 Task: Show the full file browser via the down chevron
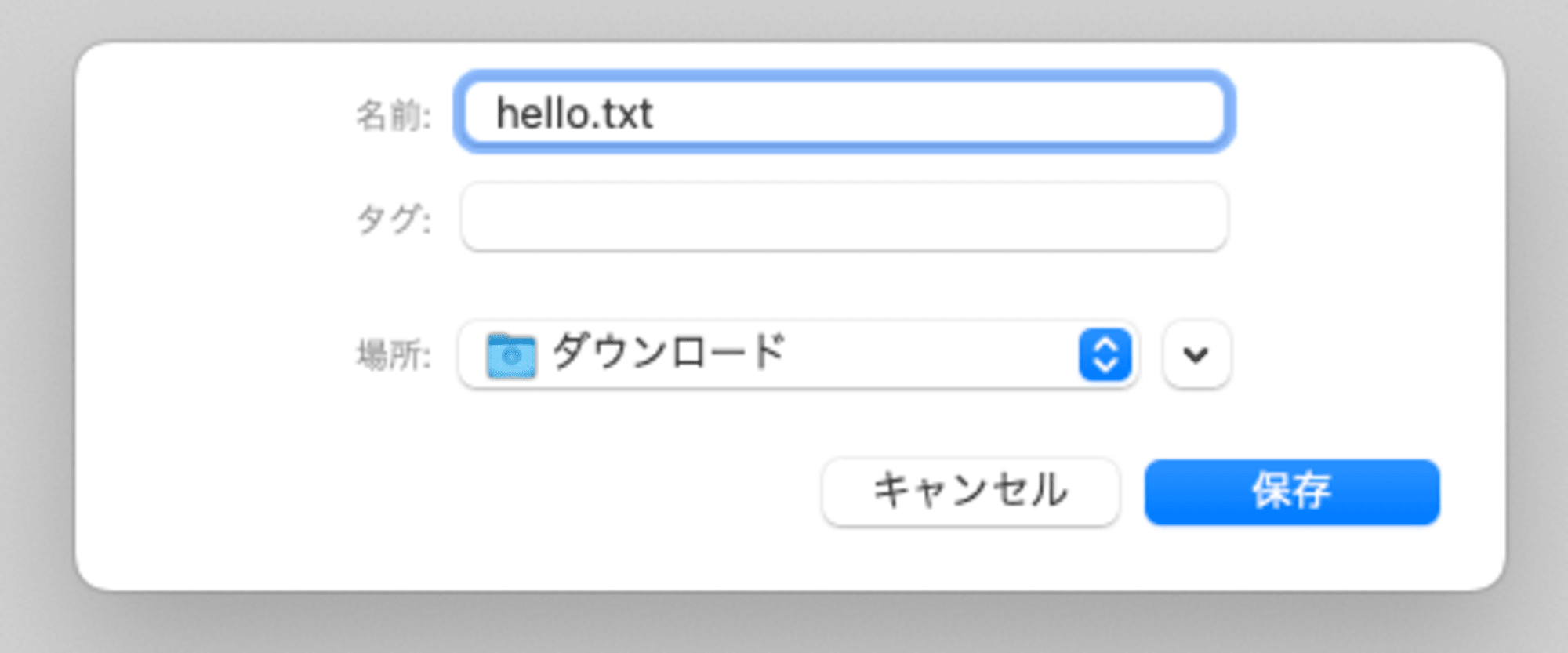(x=1196, y=355)
